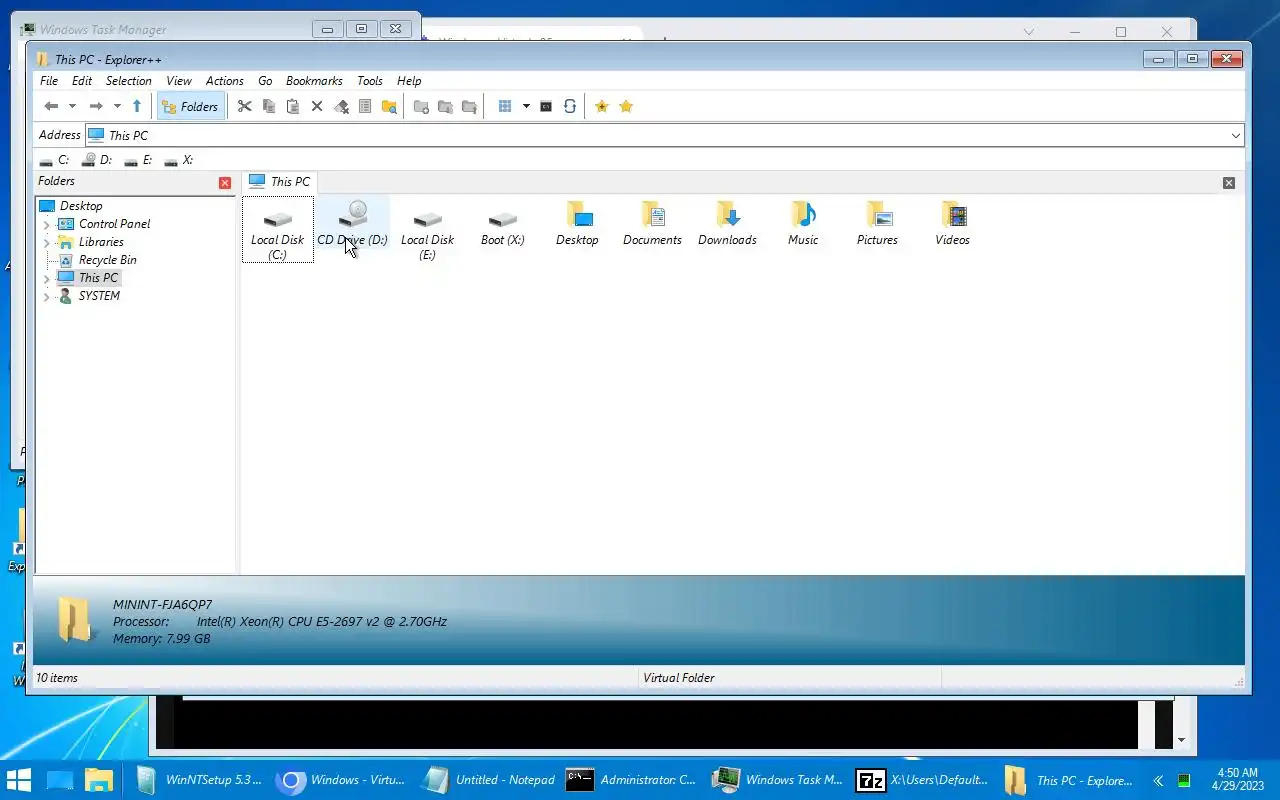Viewport: 1280px width, 800px height.
Task: Jump to drive X: in the drives bar
Action: pyautogui.click(x=179, y=160)
